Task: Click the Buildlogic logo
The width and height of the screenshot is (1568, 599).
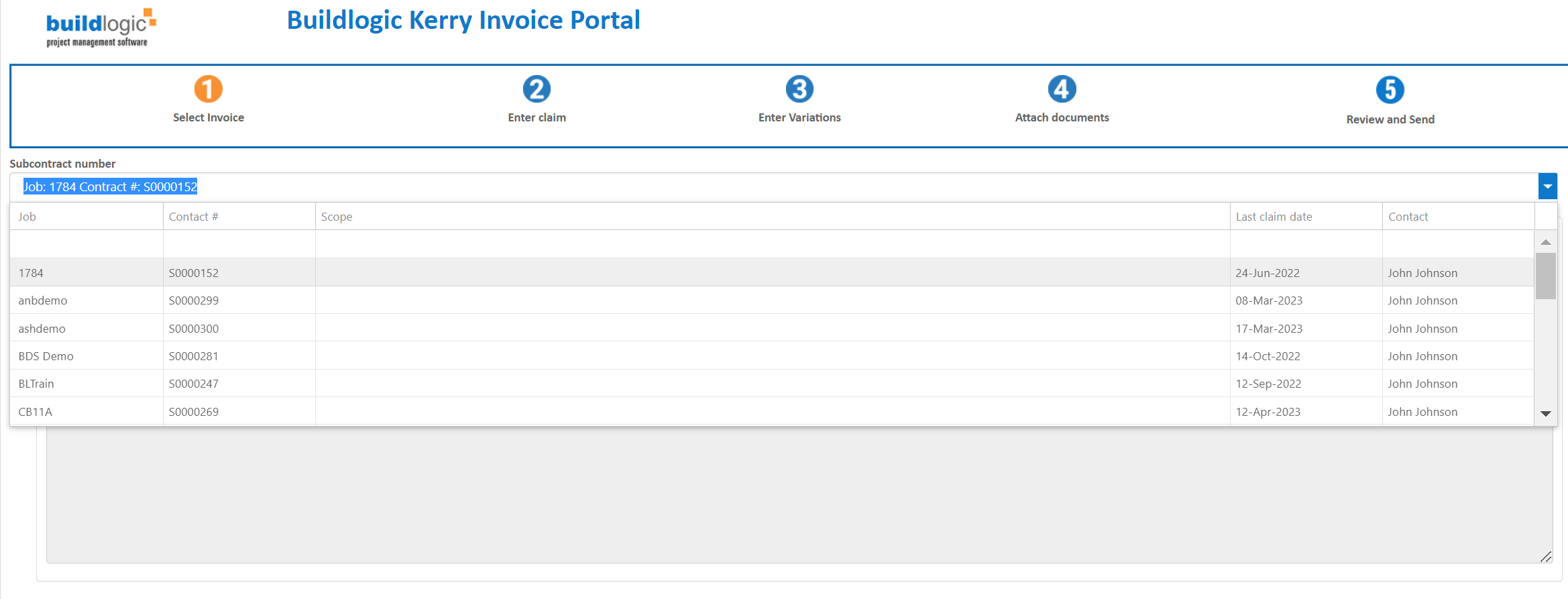Action: [x=101, y=28]
